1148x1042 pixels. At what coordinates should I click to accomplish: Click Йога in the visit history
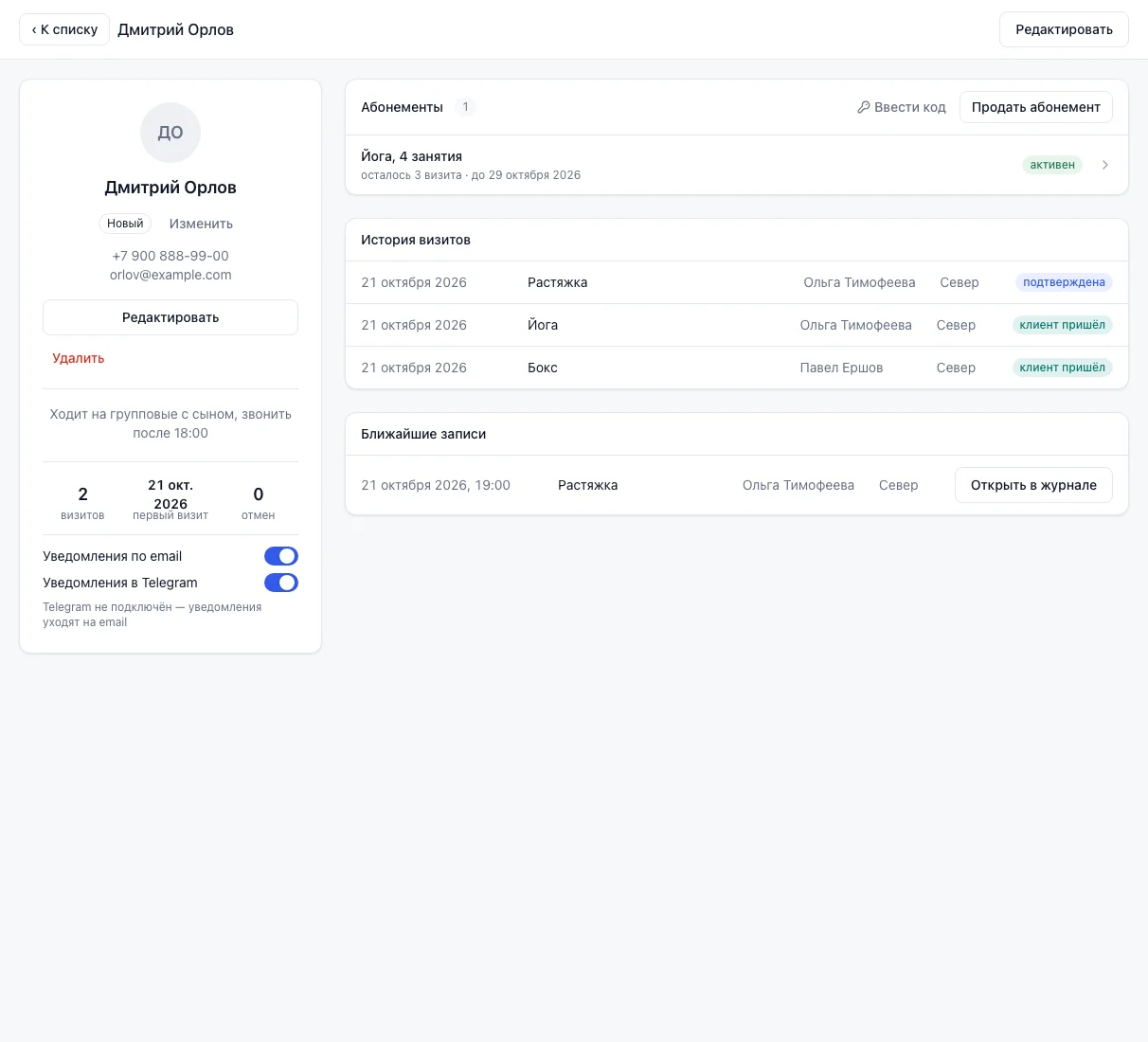[x=543, y=325]
